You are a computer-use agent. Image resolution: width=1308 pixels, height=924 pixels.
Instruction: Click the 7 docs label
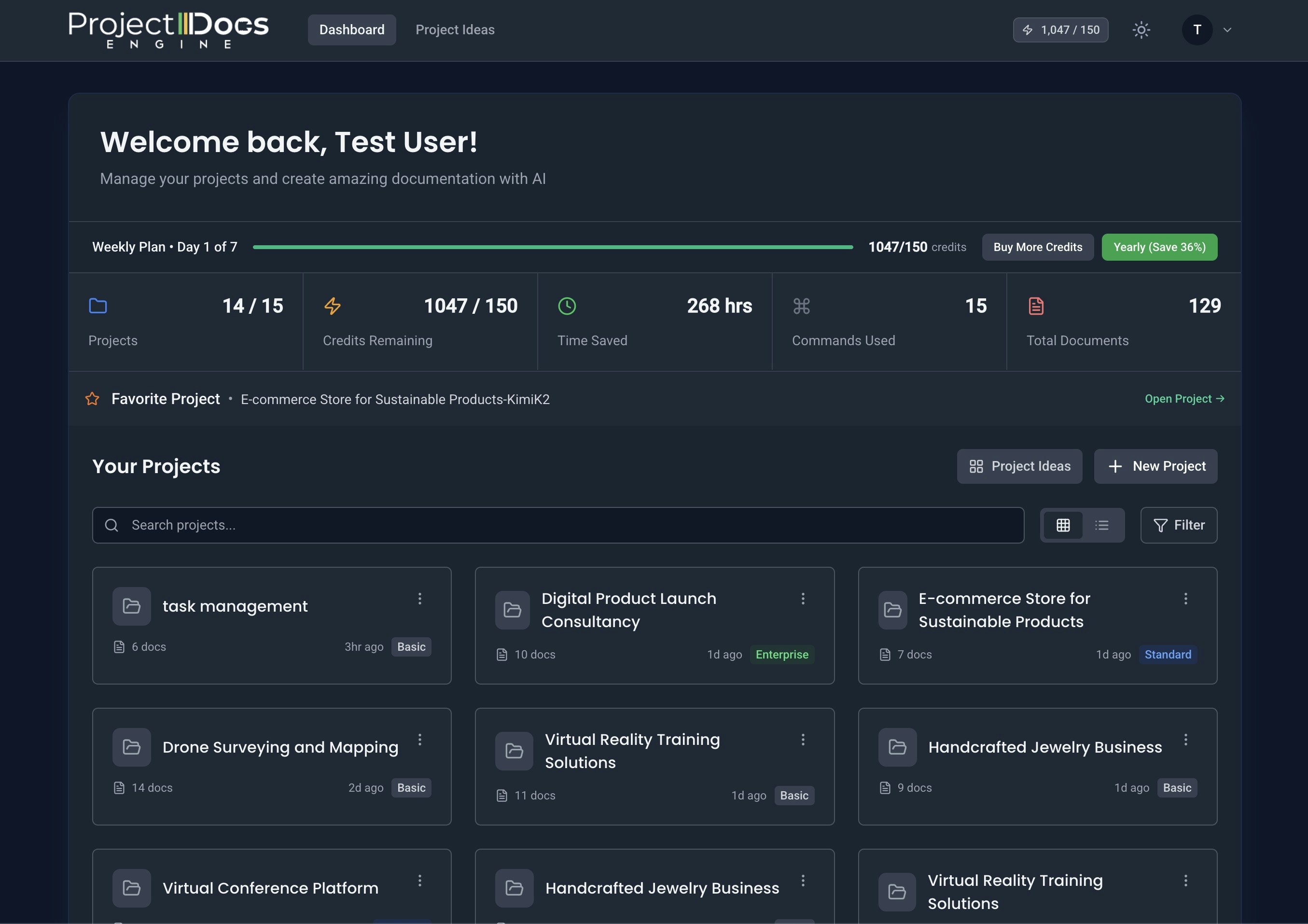(914, 655)
